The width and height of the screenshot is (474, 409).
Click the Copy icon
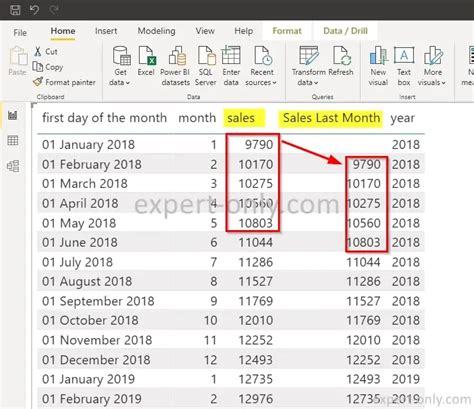click(38, 67)
